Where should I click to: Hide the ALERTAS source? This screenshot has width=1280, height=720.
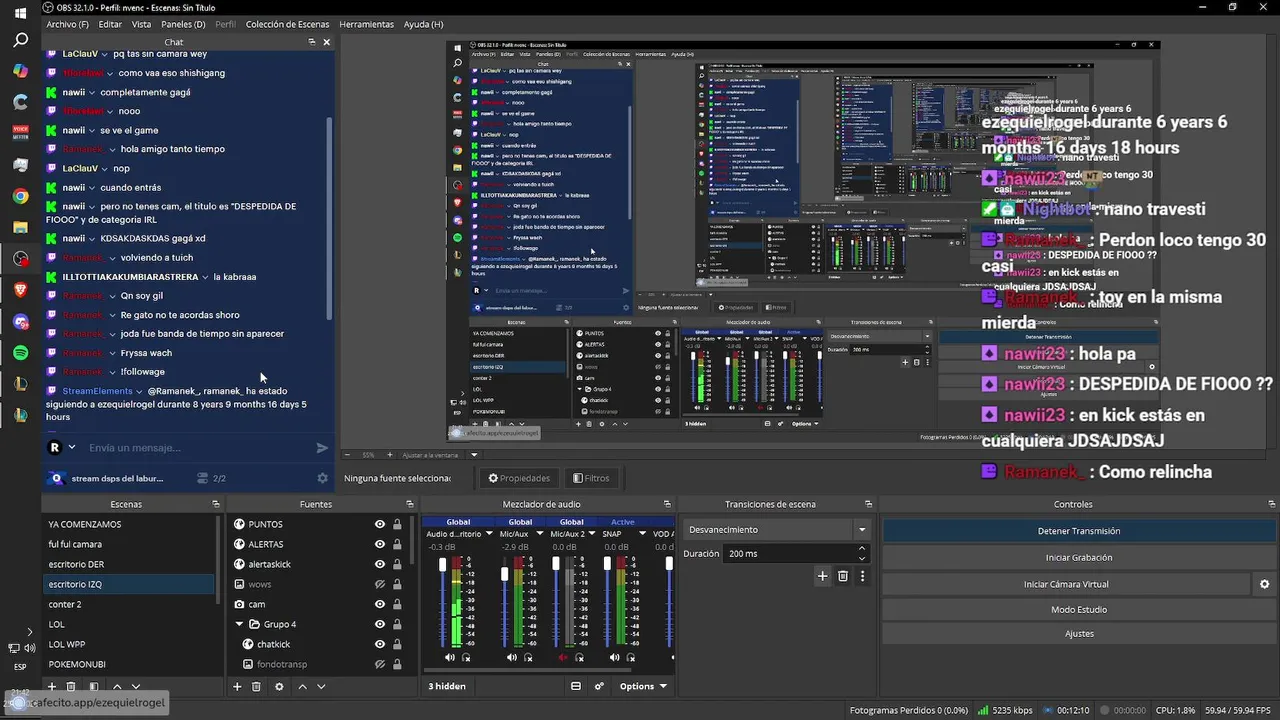pos(380,544)
